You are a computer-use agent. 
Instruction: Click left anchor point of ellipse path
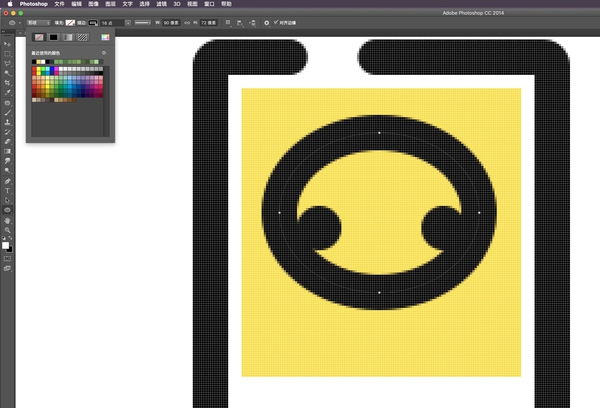click(x=279, y=212)
